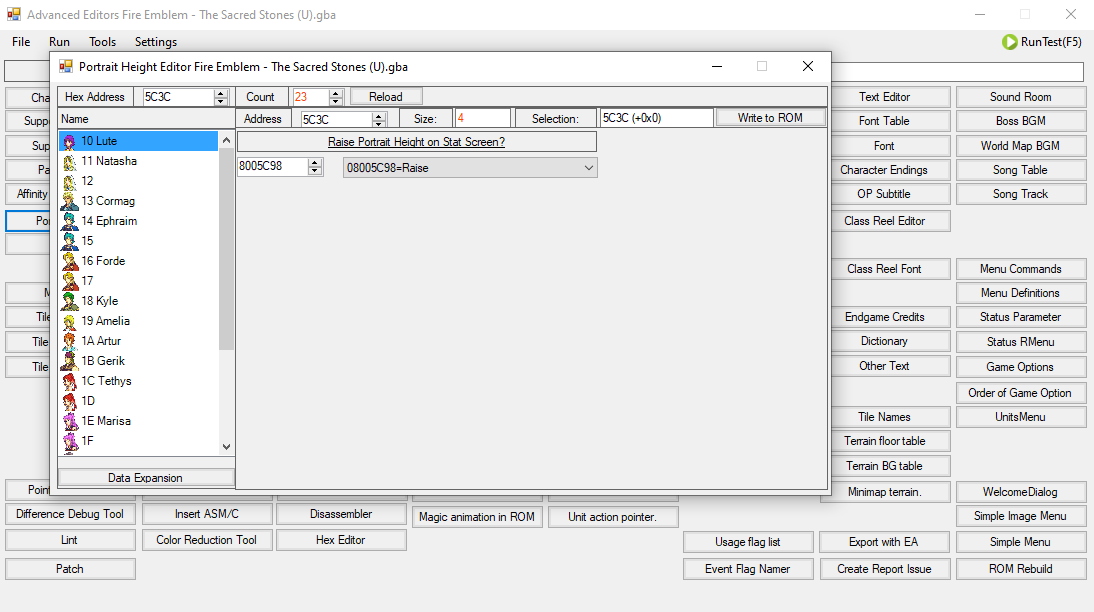Open Difference Debug Tool
Screen dimensions: 1094x612
[x=70, y=514]
